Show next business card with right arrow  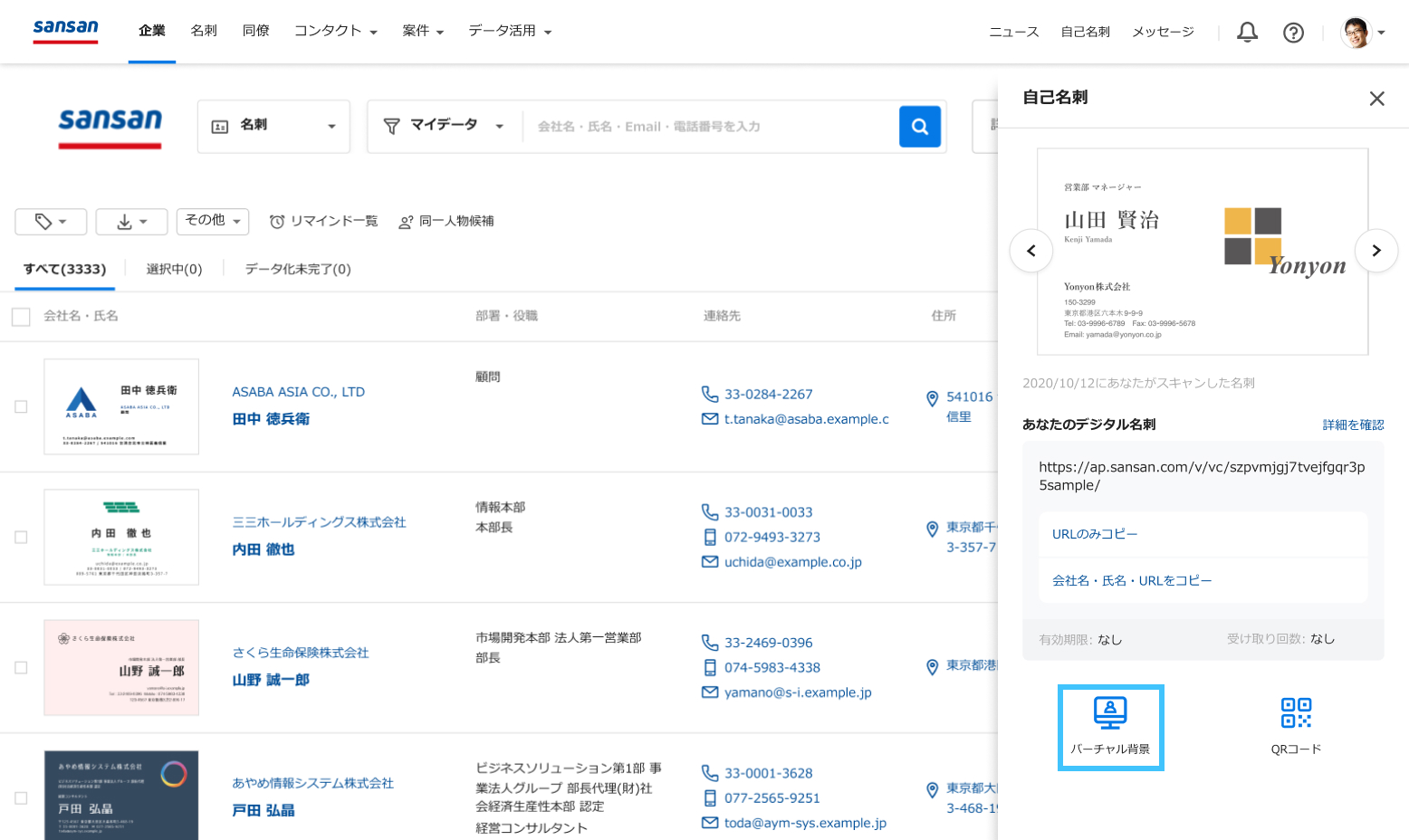point(1376,251)
